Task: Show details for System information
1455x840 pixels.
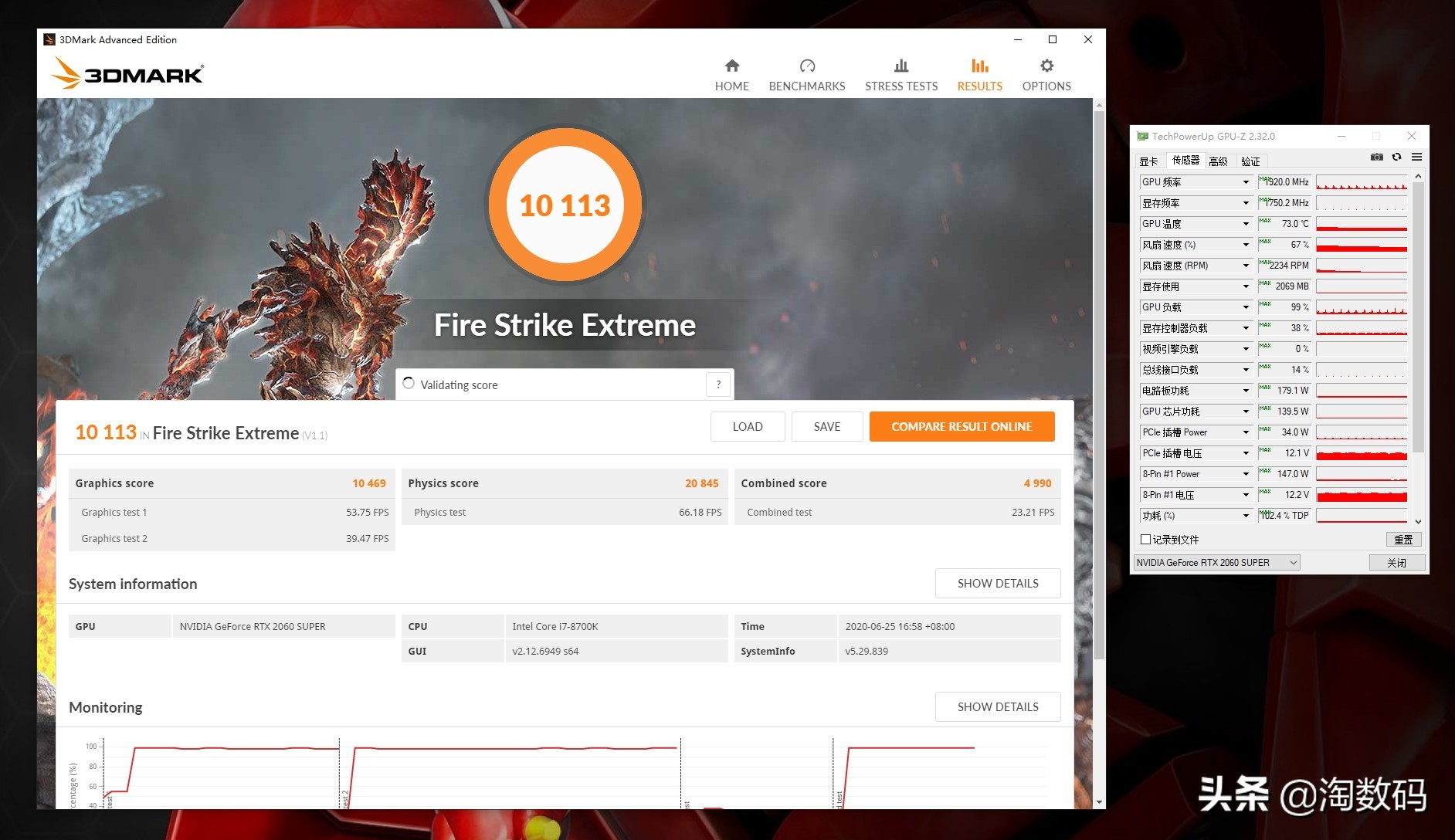Action: [997, 584]
